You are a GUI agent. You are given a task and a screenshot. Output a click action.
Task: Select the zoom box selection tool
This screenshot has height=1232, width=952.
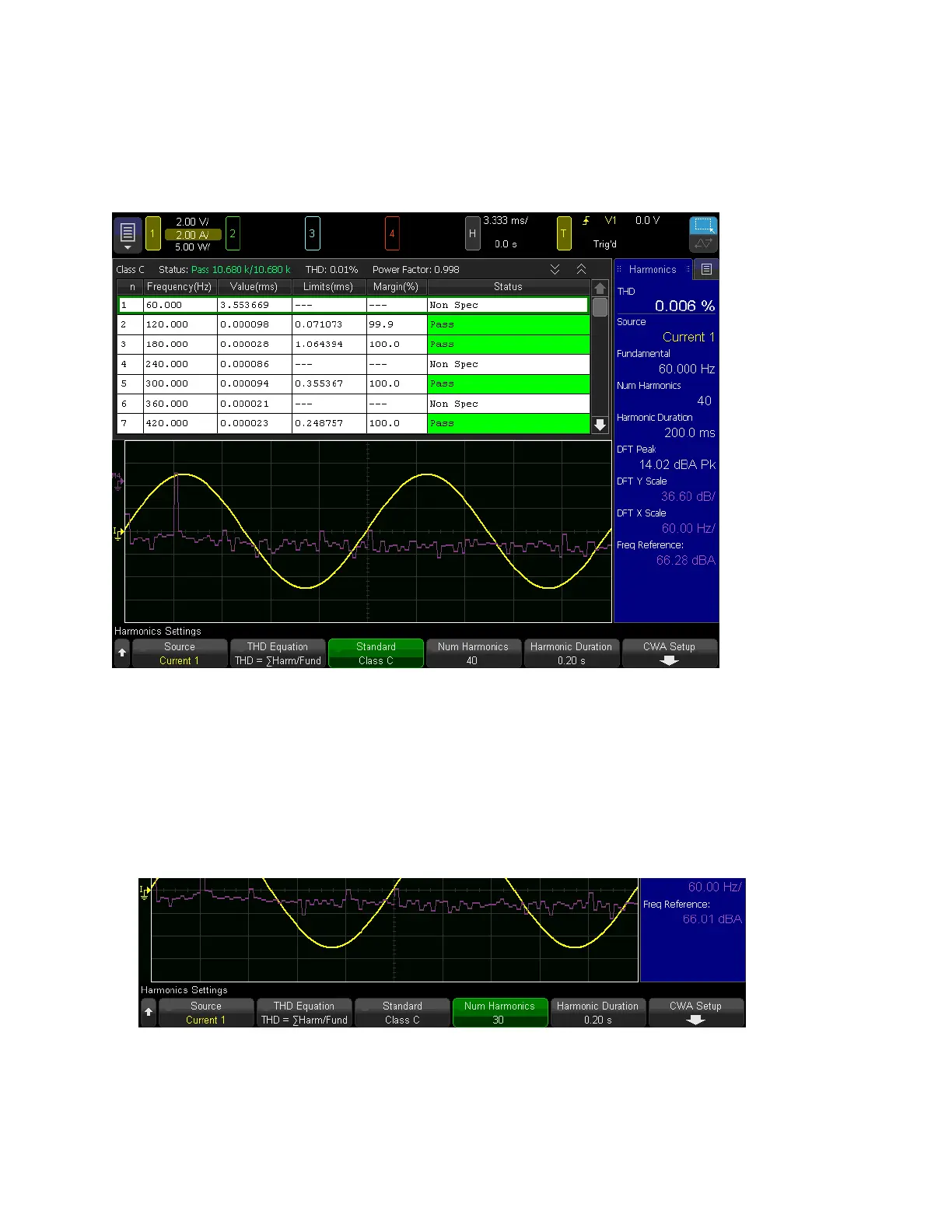point(703,226)
